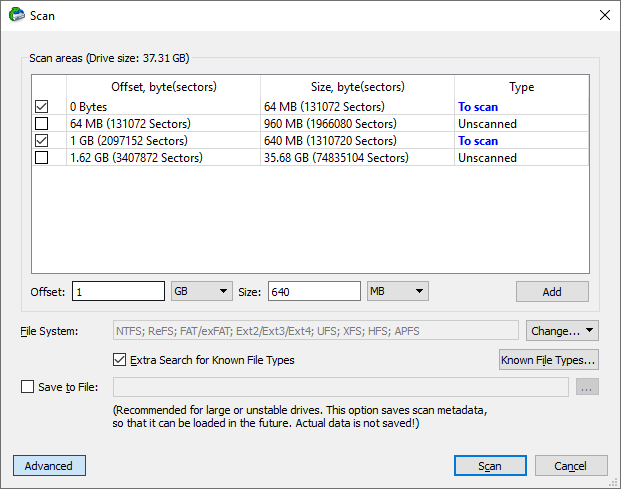621x489 pixels.
Task: Close the Scan dialog window
Action: 604,15
